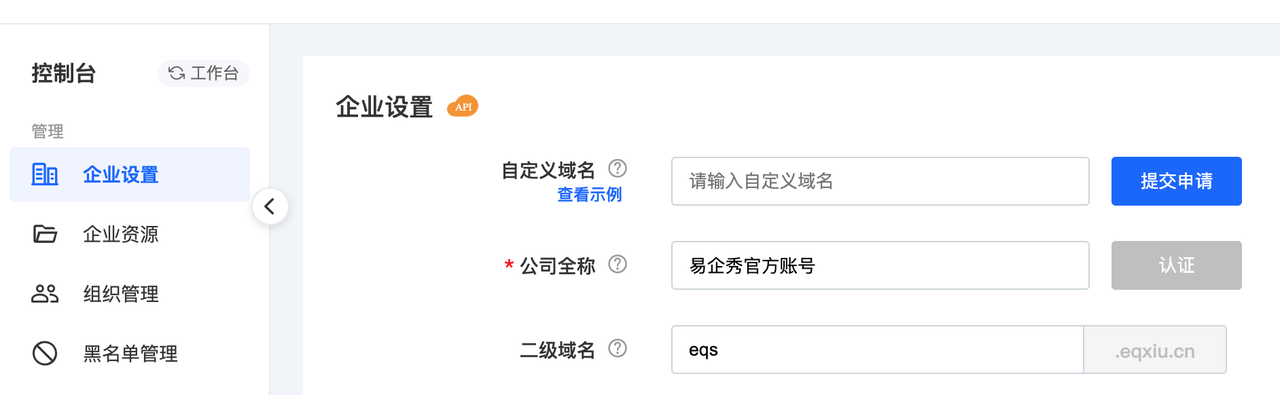This screenshot has height=395, width=1280.
Task: Click the 公司全称 field containing 易企秀官方账号
Action: [880, 265]
